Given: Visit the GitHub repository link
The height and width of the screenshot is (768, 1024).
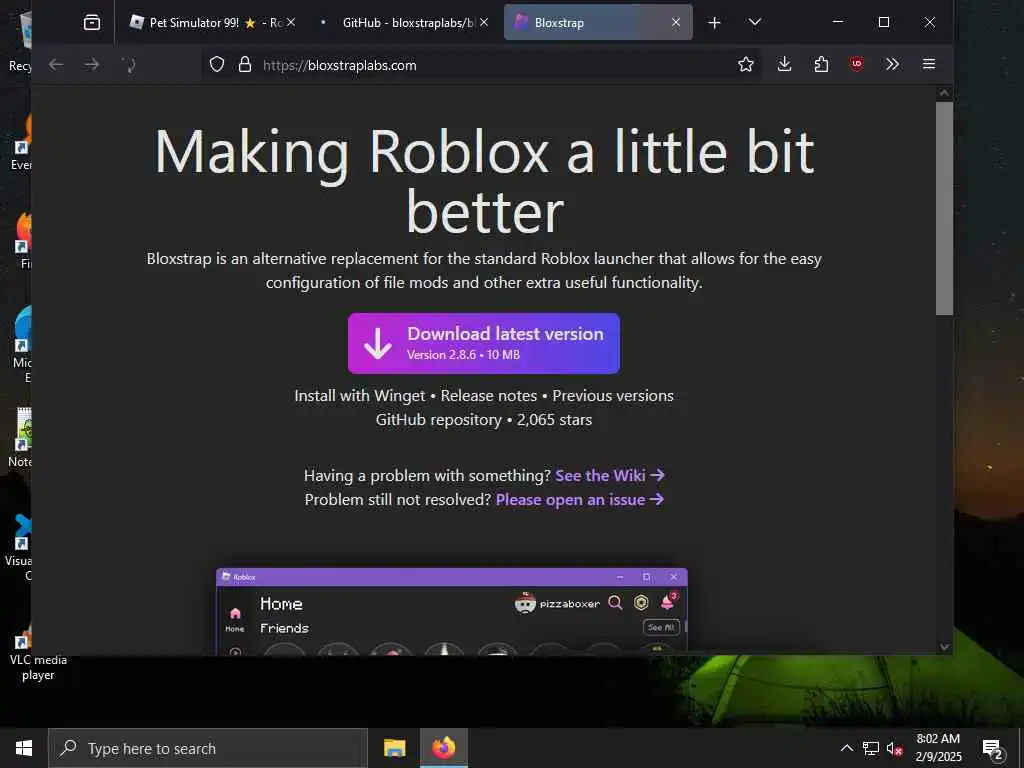Looking at the screenshot, I should point(438,420).
